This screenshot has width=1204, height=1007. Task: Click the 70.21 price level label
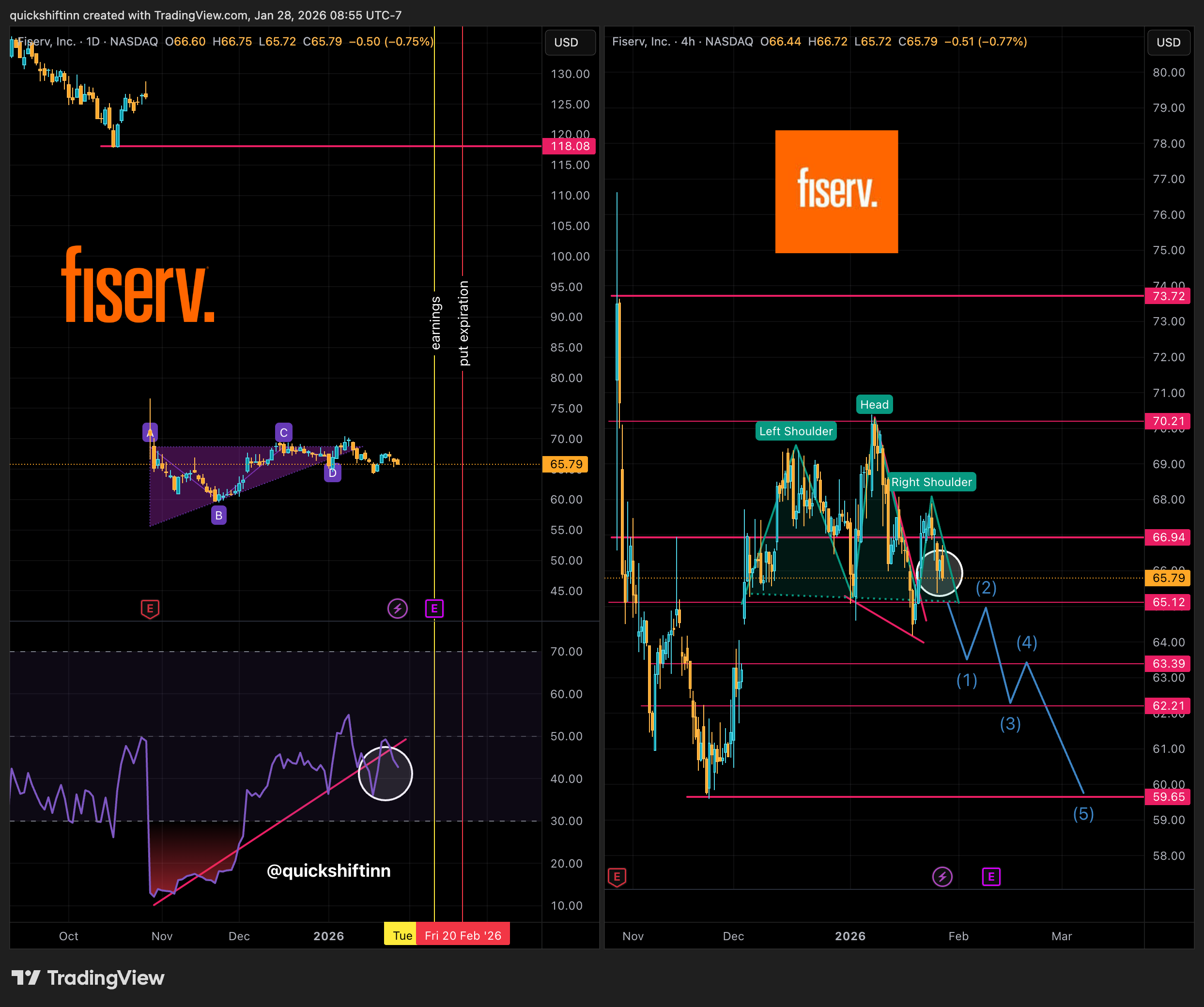pos(1168,421)
